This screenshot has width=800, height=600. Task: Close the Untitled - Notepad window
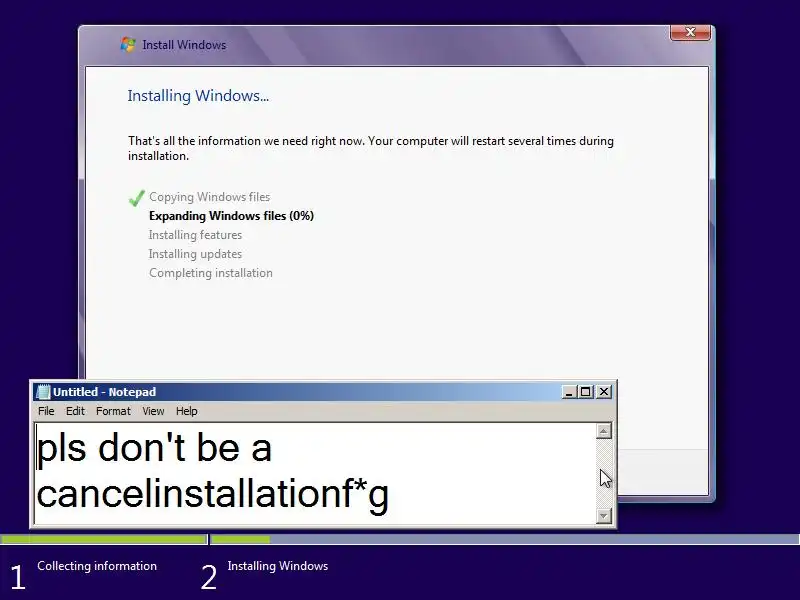(604, 392)
